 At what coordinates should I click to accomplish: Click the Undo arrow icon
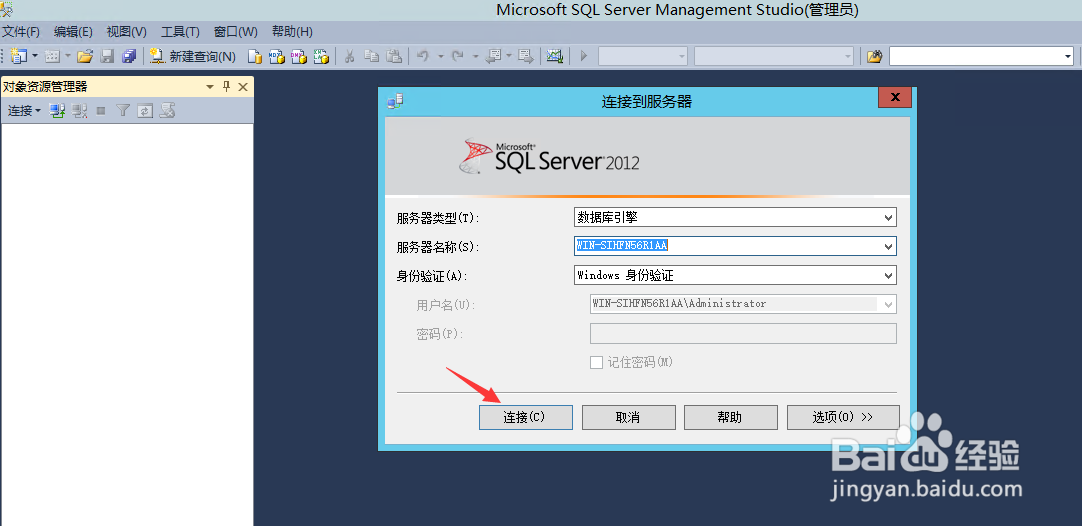pos(423,57)
